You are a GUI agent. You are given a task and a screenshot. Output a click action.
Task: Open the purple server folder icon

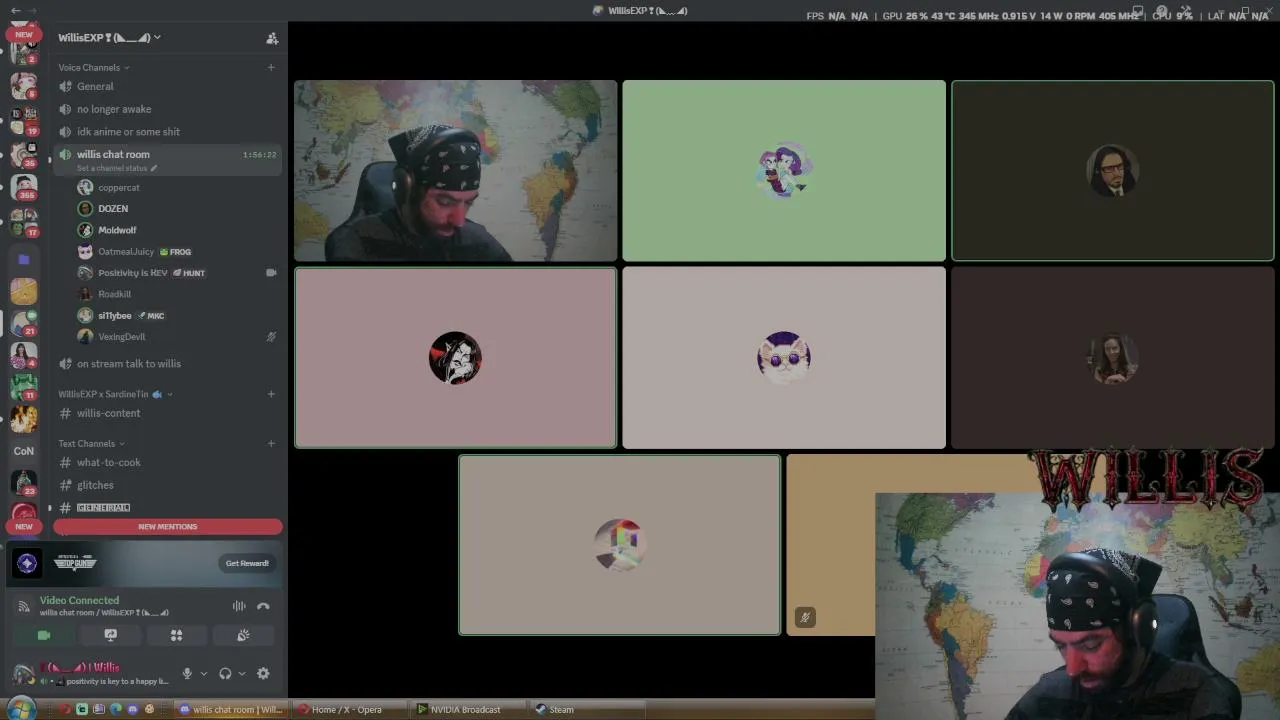tap(24, 259)
